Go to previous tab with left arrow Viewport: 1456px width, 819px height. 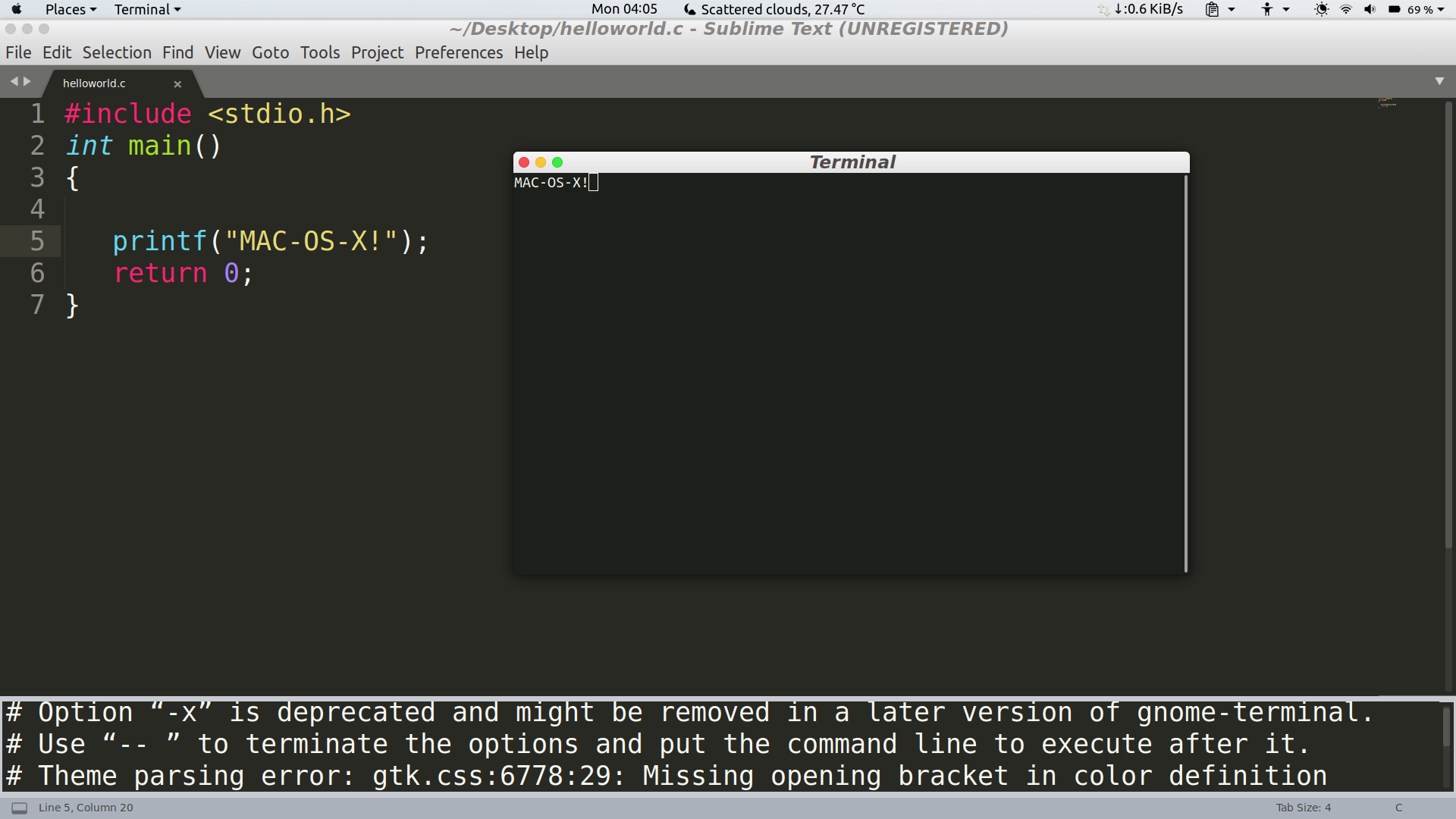pyautogui.click(x=14, y=81)
